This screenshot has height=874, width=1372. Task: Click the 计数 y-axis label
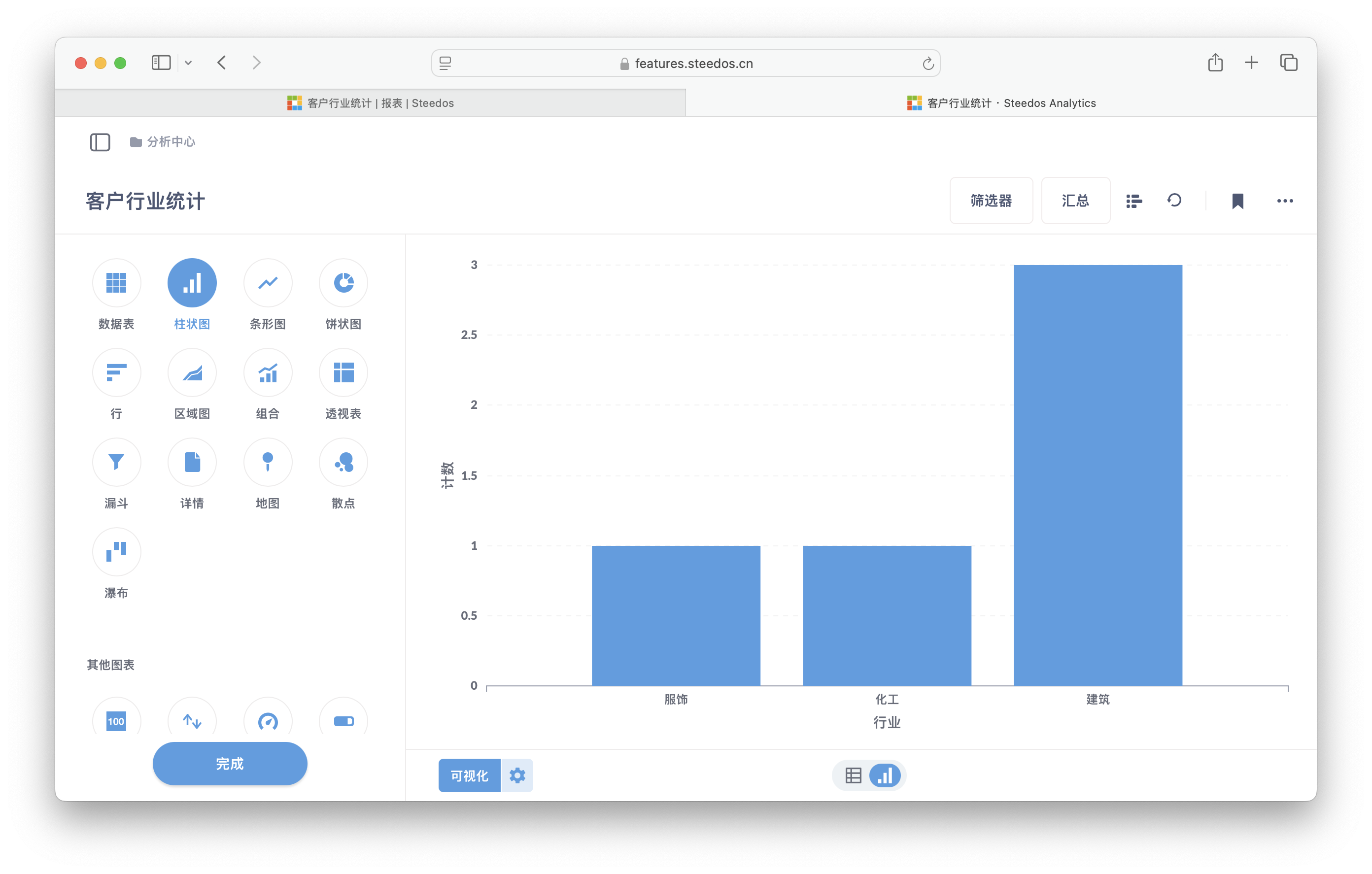click(447, 475)
